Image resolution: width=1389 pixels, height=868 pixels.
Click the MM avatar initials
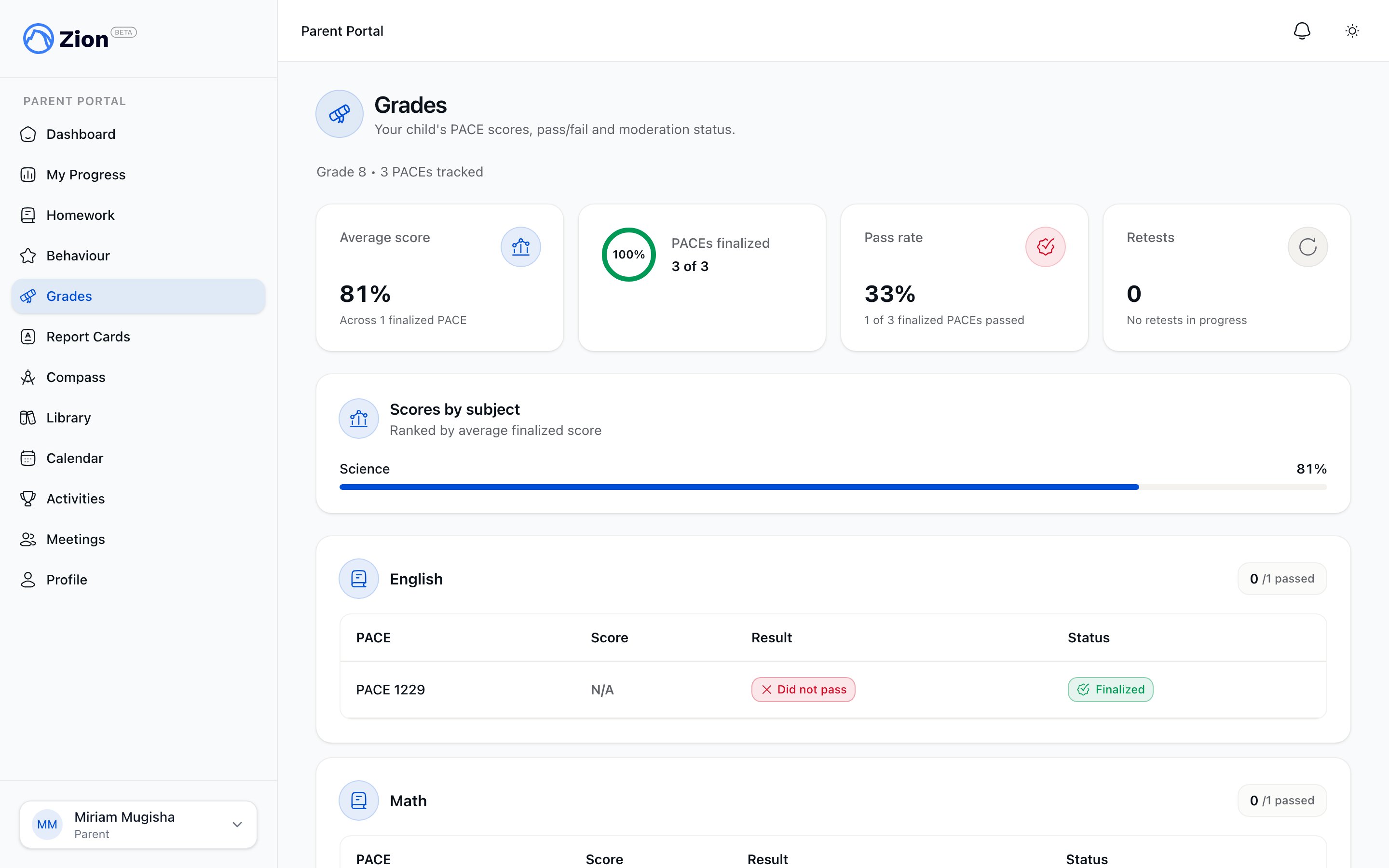click(47, 825)
